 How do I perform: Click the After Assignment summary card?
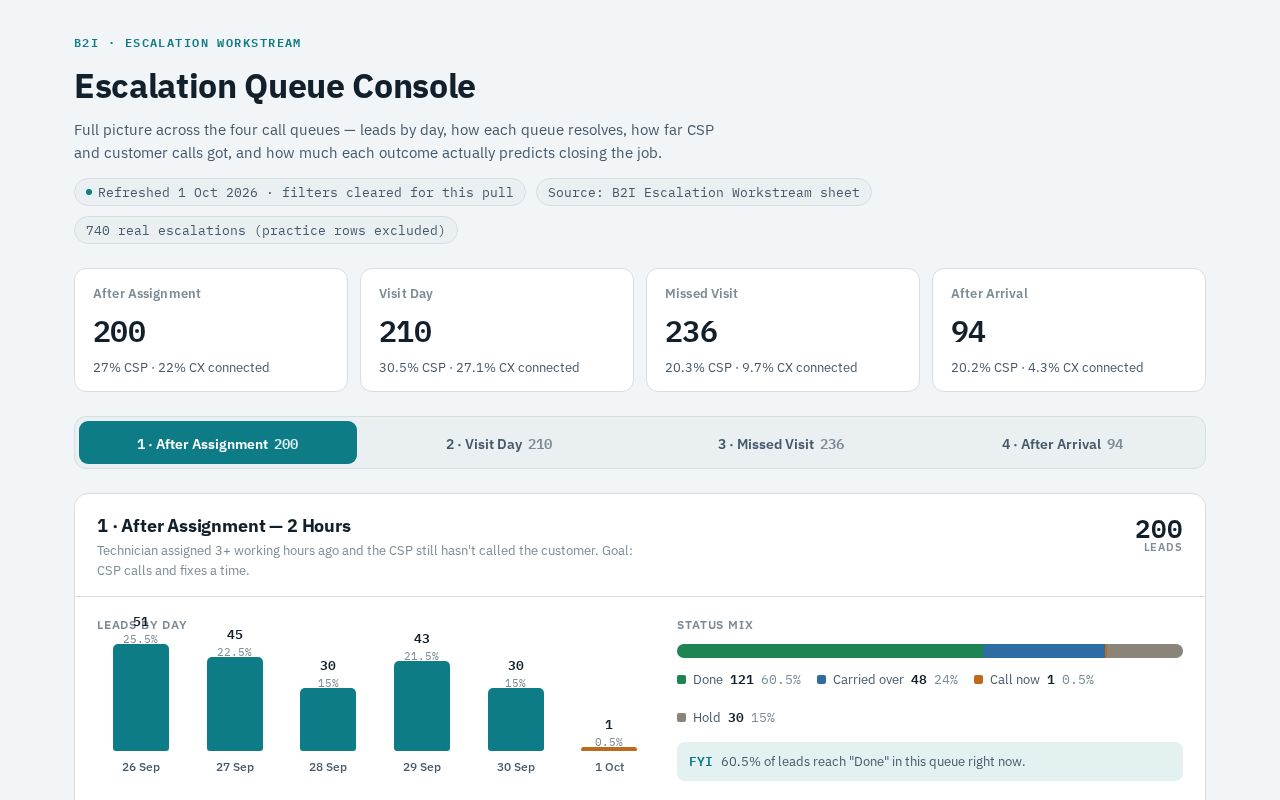(x=211, y=330)
